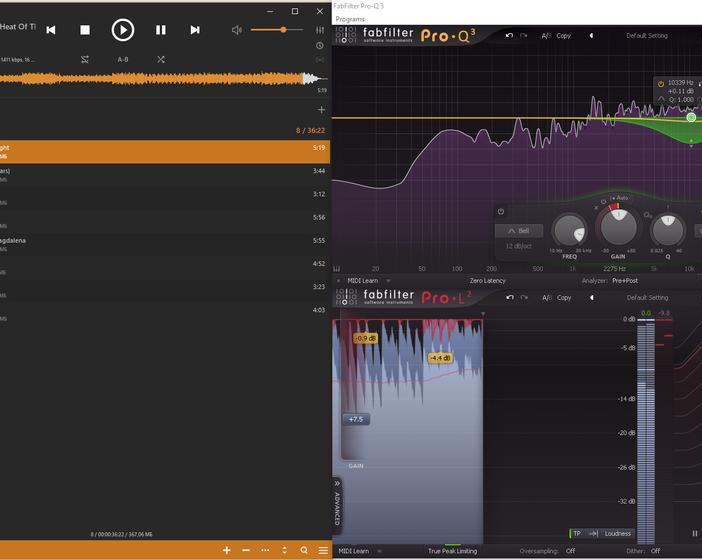Search playlist using magnifier icon
The image size is (702, 560).
[x=304, y=550]
